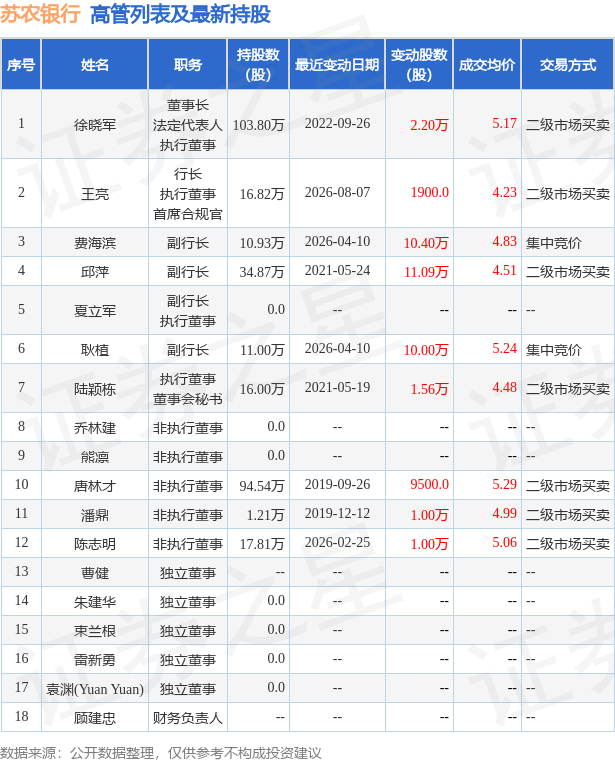Select the 职务 column header
Screen dimensions: 615x762
pyautogui.click(x=188, y=65)
